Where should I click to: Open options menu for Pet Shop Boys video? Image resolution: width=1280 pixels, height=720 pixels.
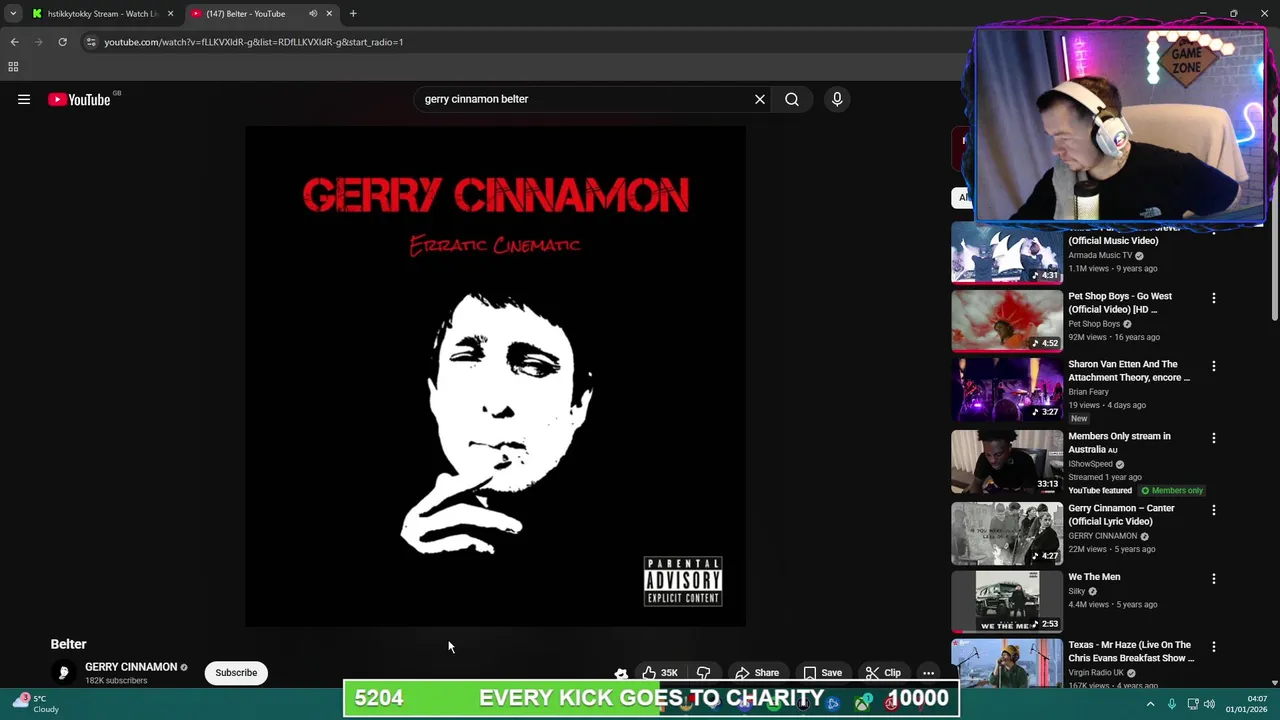click(1214, 298)
